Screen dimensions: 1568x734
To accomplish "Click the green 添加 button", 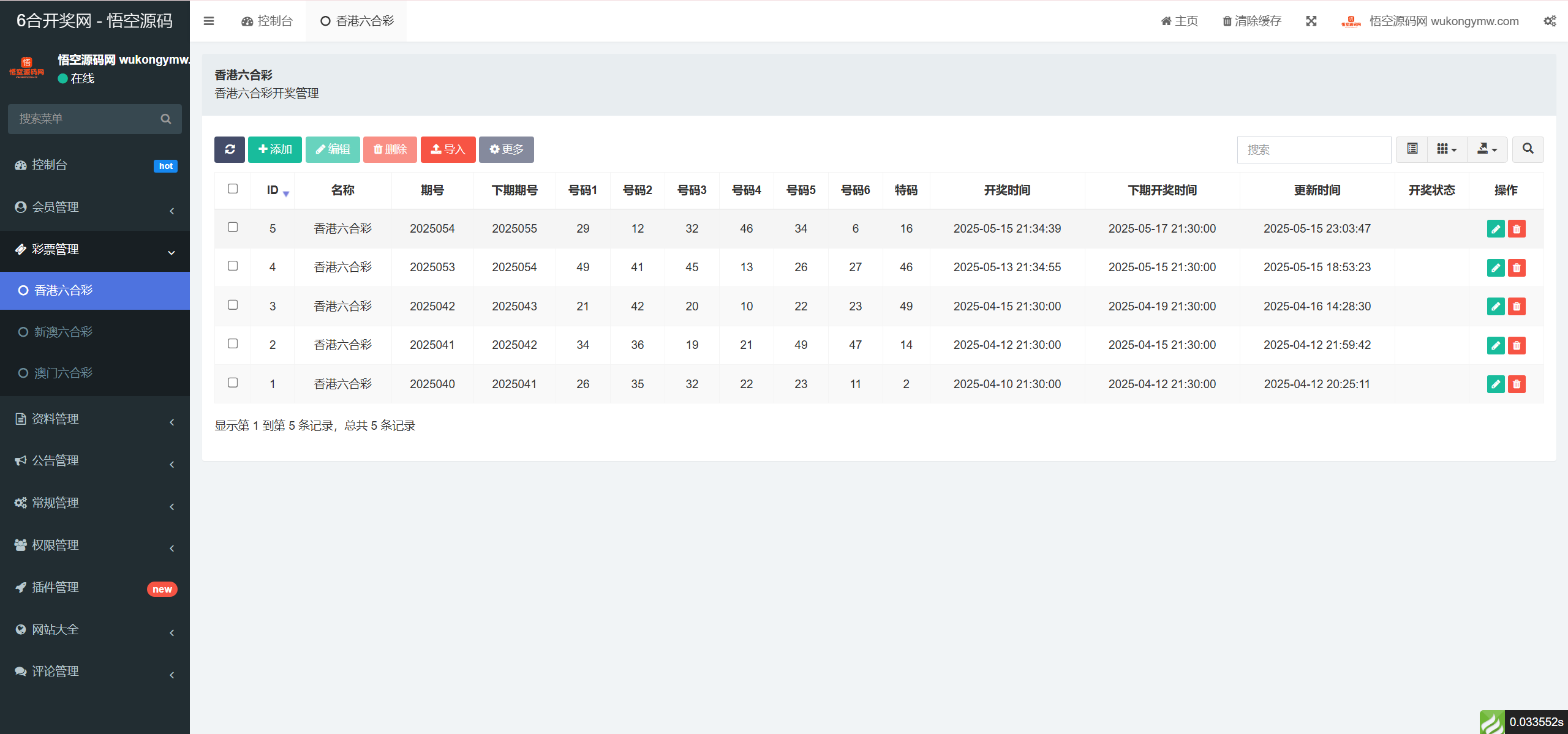I will point(274,149).
